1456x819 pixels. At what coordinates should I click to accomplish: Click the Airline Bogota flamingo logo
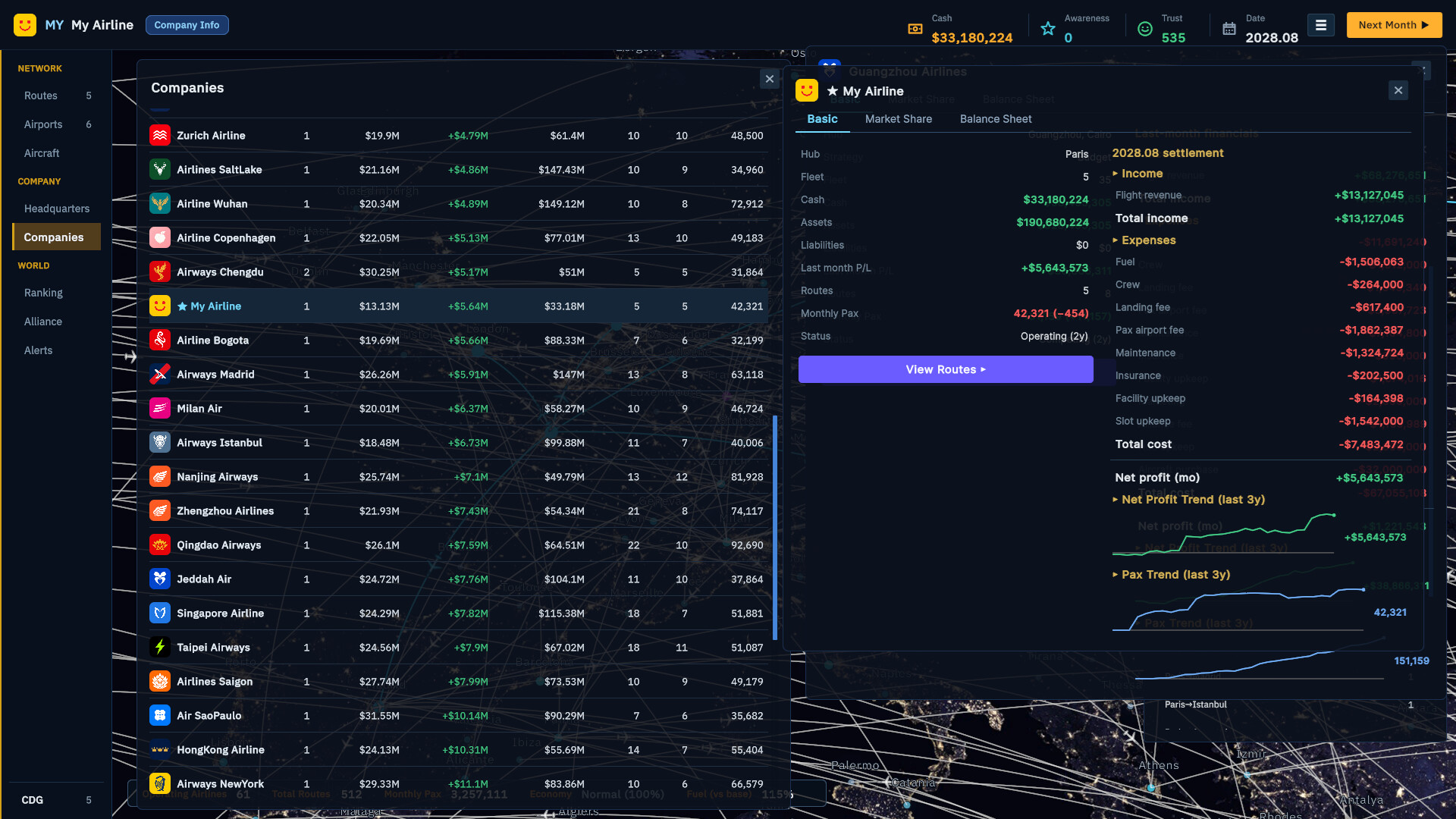160,340
